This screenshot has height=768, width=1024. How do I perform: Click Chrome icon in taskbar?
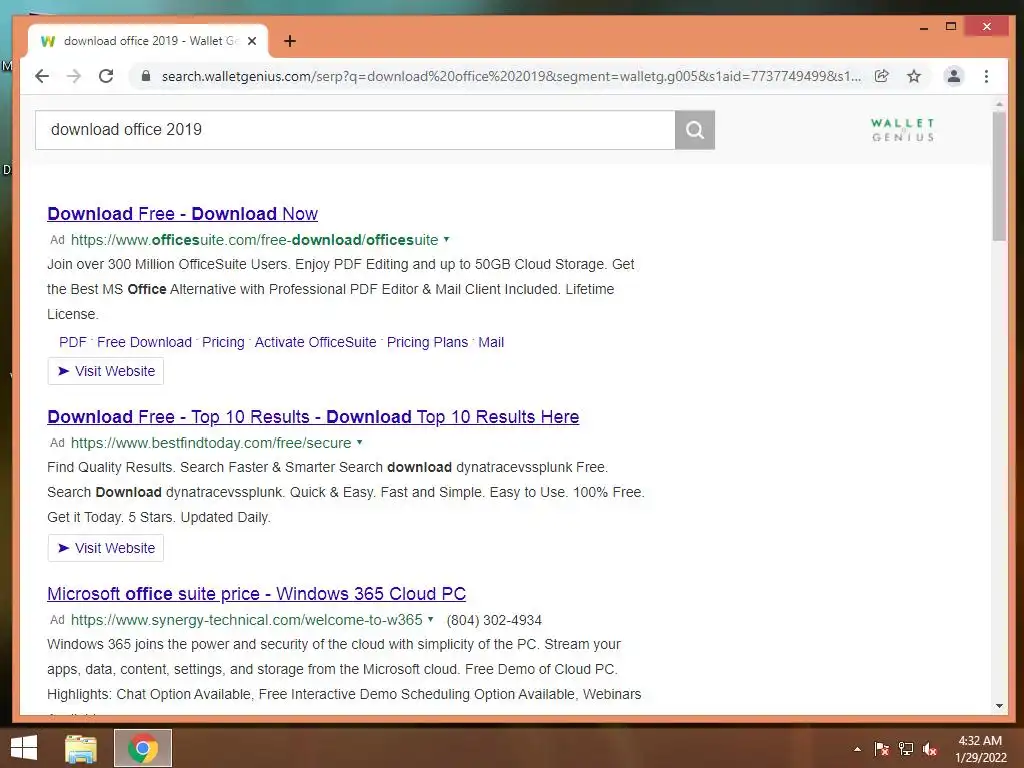click(143, 748)
